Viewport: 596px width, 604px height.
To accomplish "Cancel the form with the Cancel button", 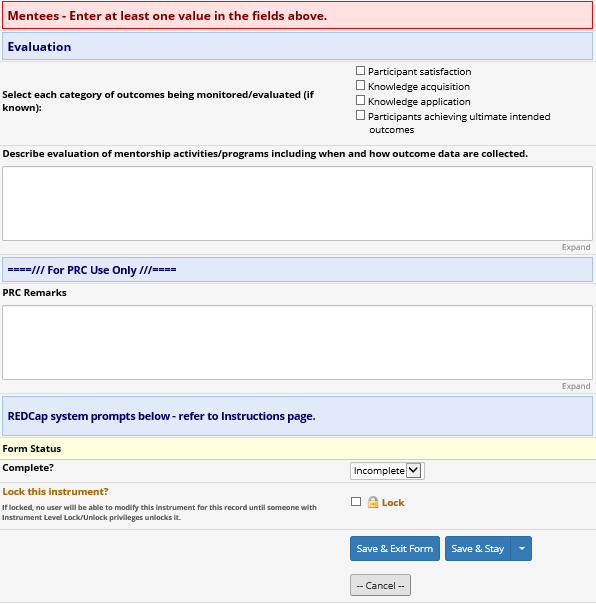I will click(380, 585).
